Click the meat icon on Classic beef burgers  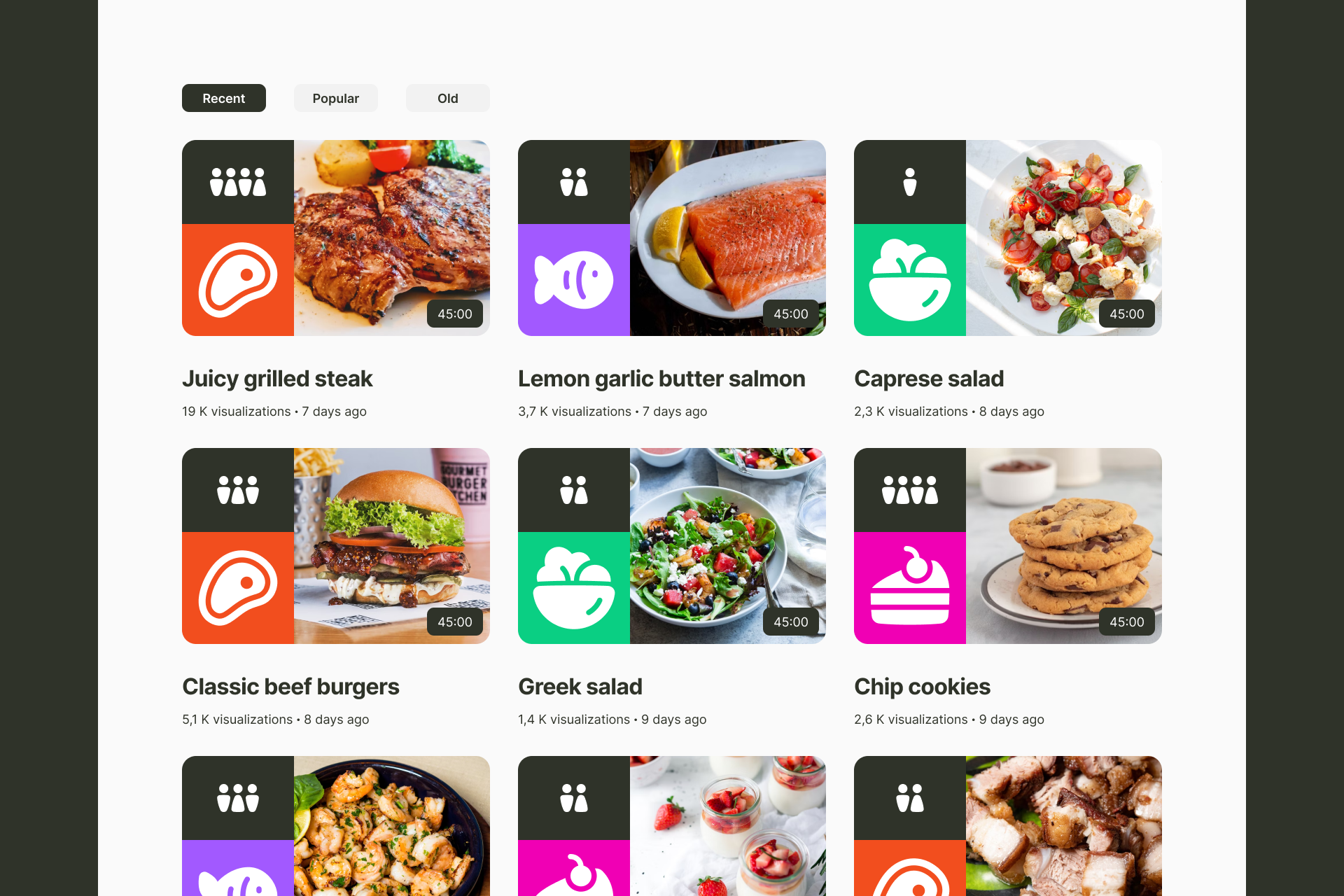click(238, 588)
